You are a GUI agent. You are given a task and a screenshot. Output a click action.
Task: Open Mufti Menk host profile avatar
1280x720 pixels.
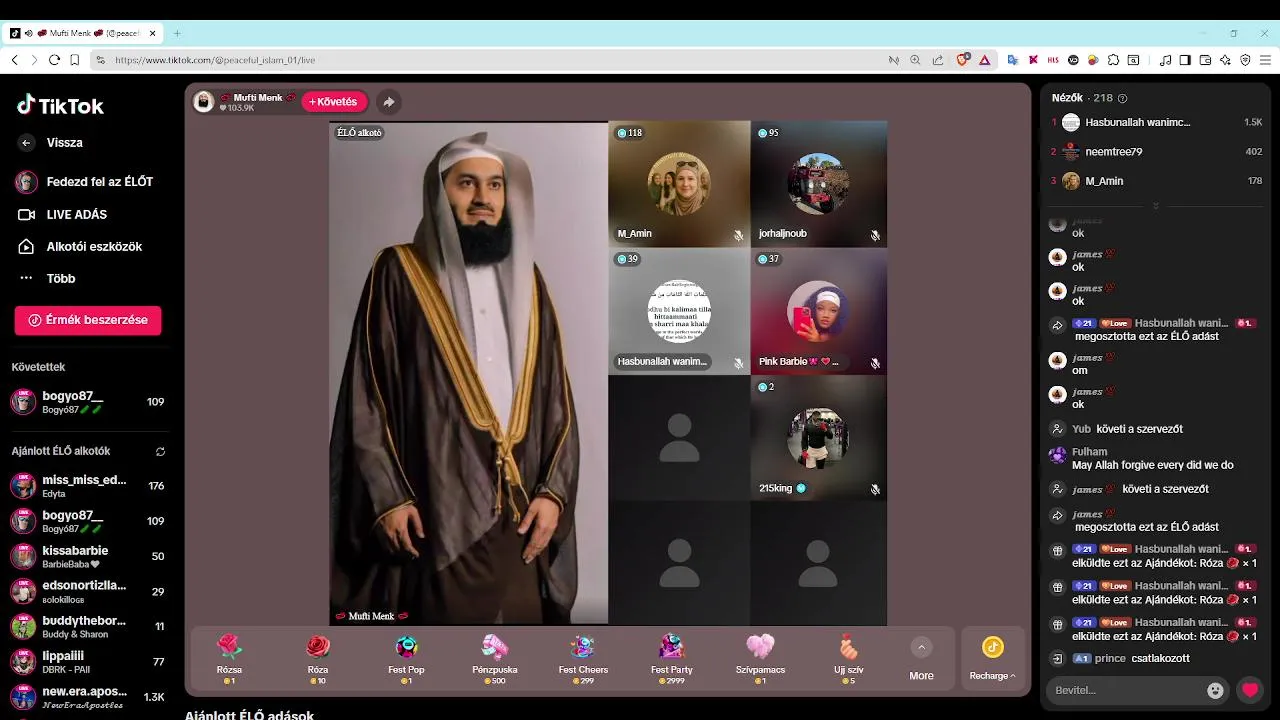(x=204, y=102)
